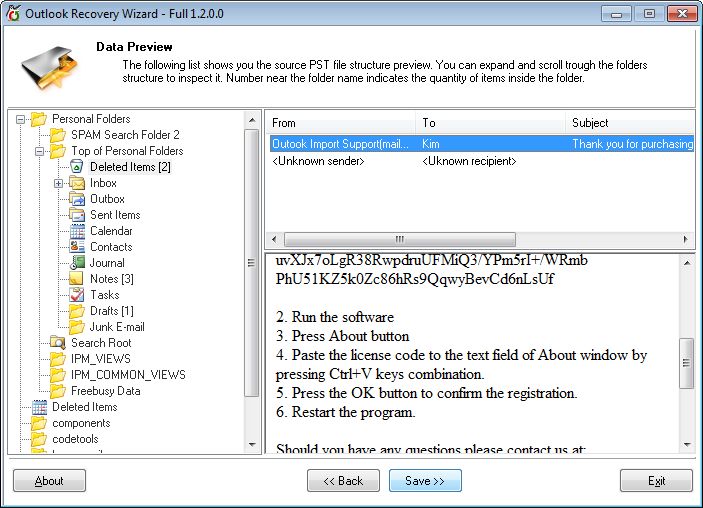Go back with the << Back button
This screenshot has width=703, height=508.
click(x=343, y=481)
